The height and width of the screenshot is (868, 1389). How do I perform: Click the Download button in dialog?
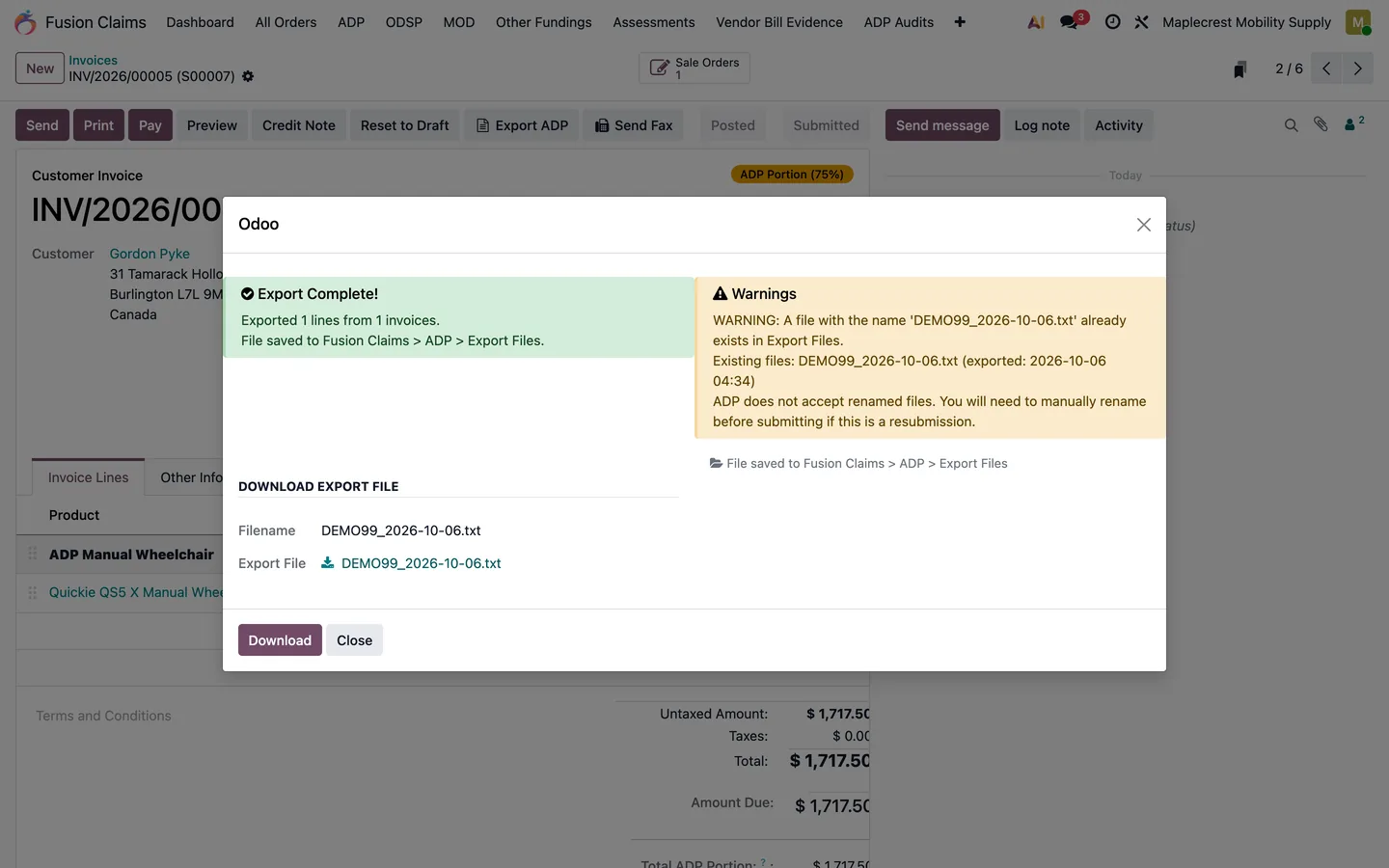tap(280, 640)
